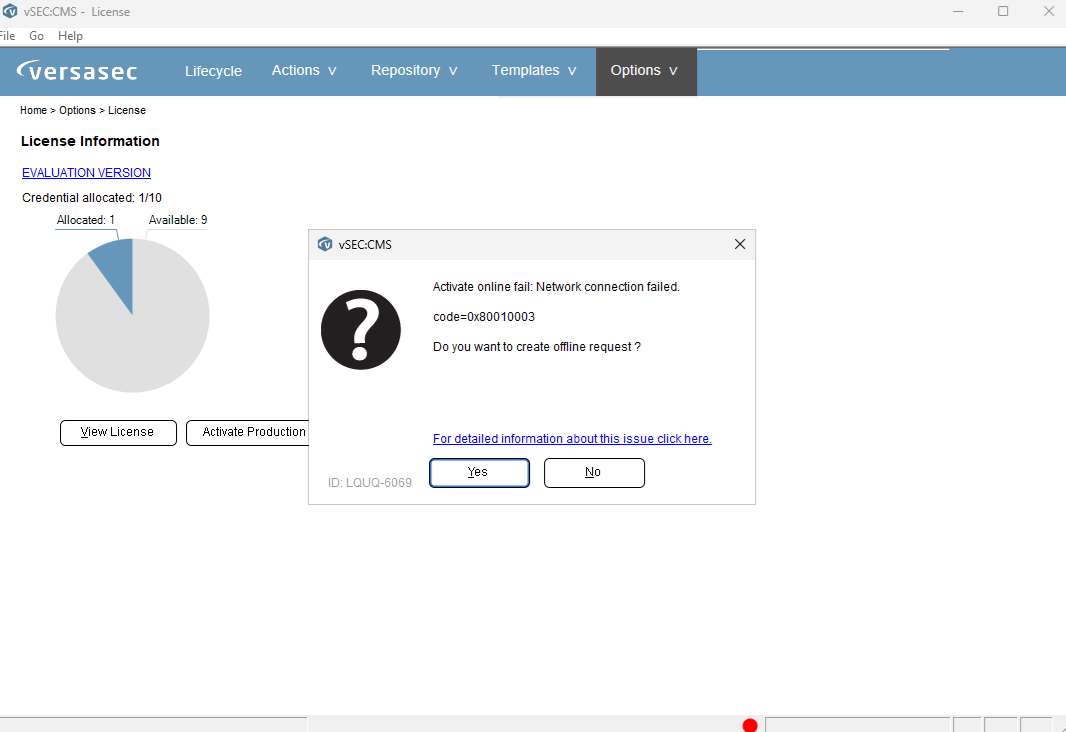The height and width of the screenshot is (732, 1066).
Task: Expand the Templates dropdown menu
Action: pos(534,71)
